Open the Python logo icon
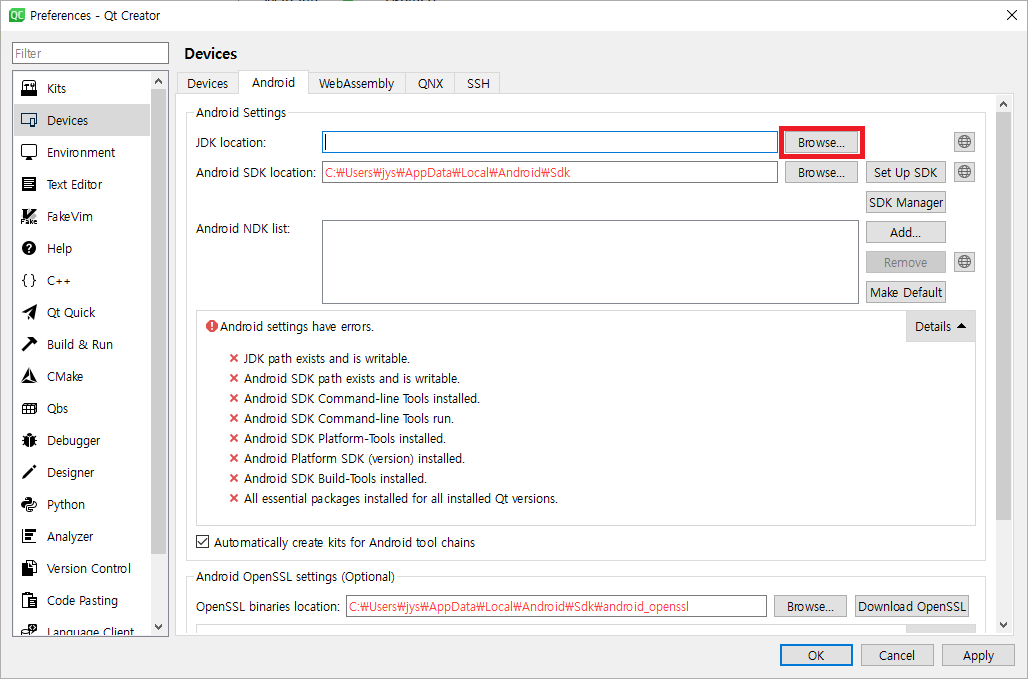Viewport: 1028px width, 679px height. [x=29, y=505]
